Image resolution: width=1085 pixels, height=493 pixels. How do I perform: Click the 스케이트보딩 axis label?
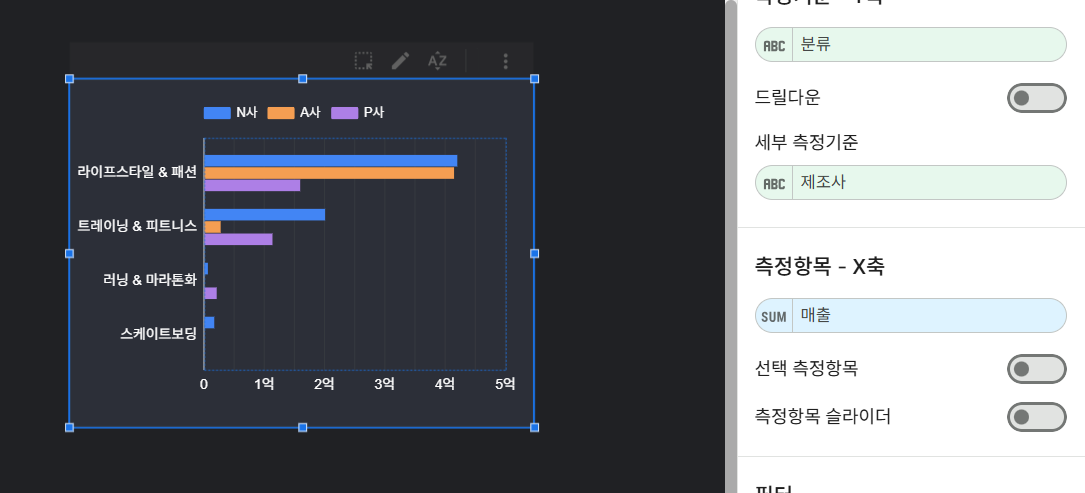(158, 334)
